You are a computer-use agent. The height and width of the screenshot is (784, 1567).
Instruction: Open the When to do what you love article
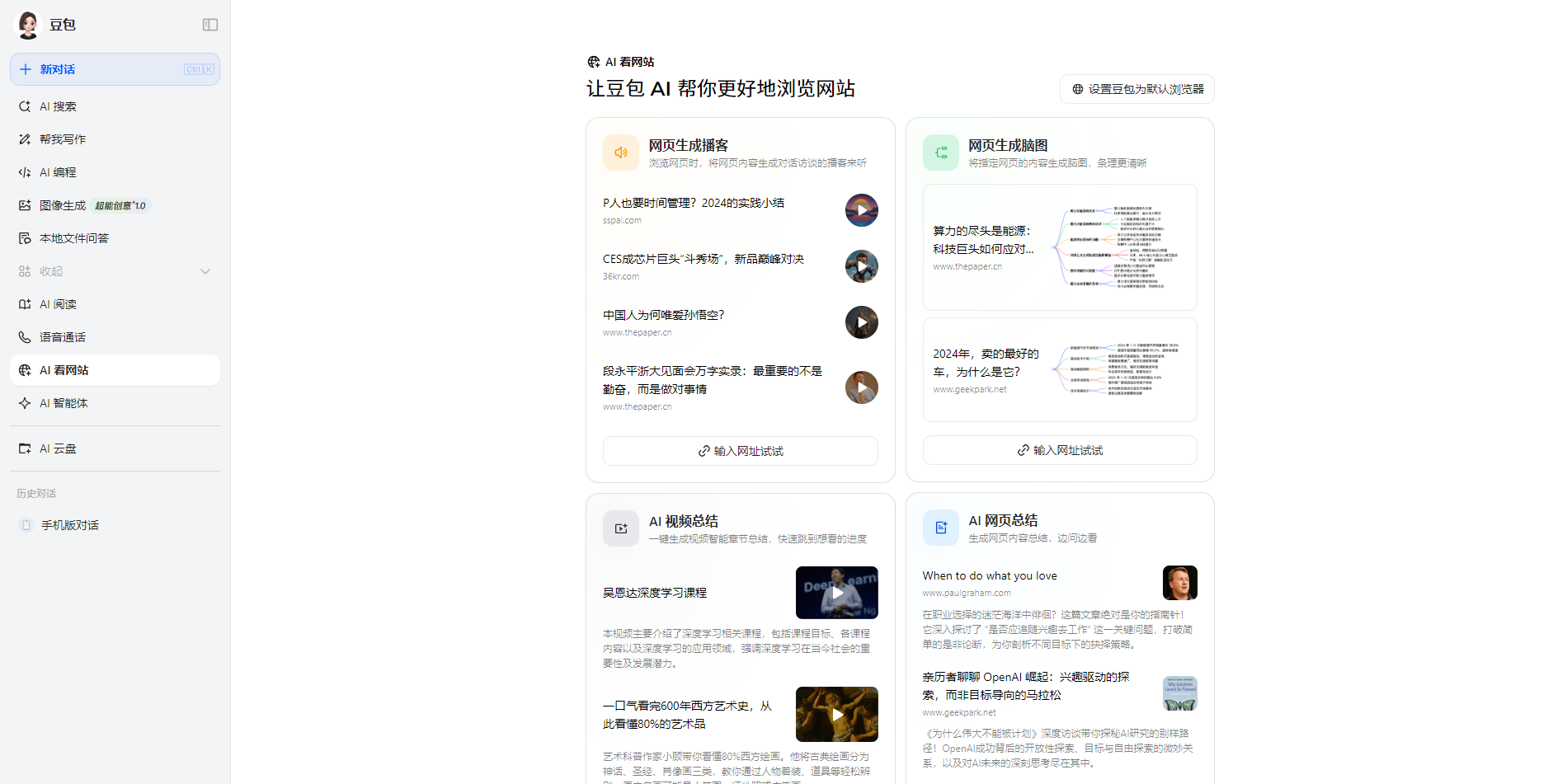point(990,575)
